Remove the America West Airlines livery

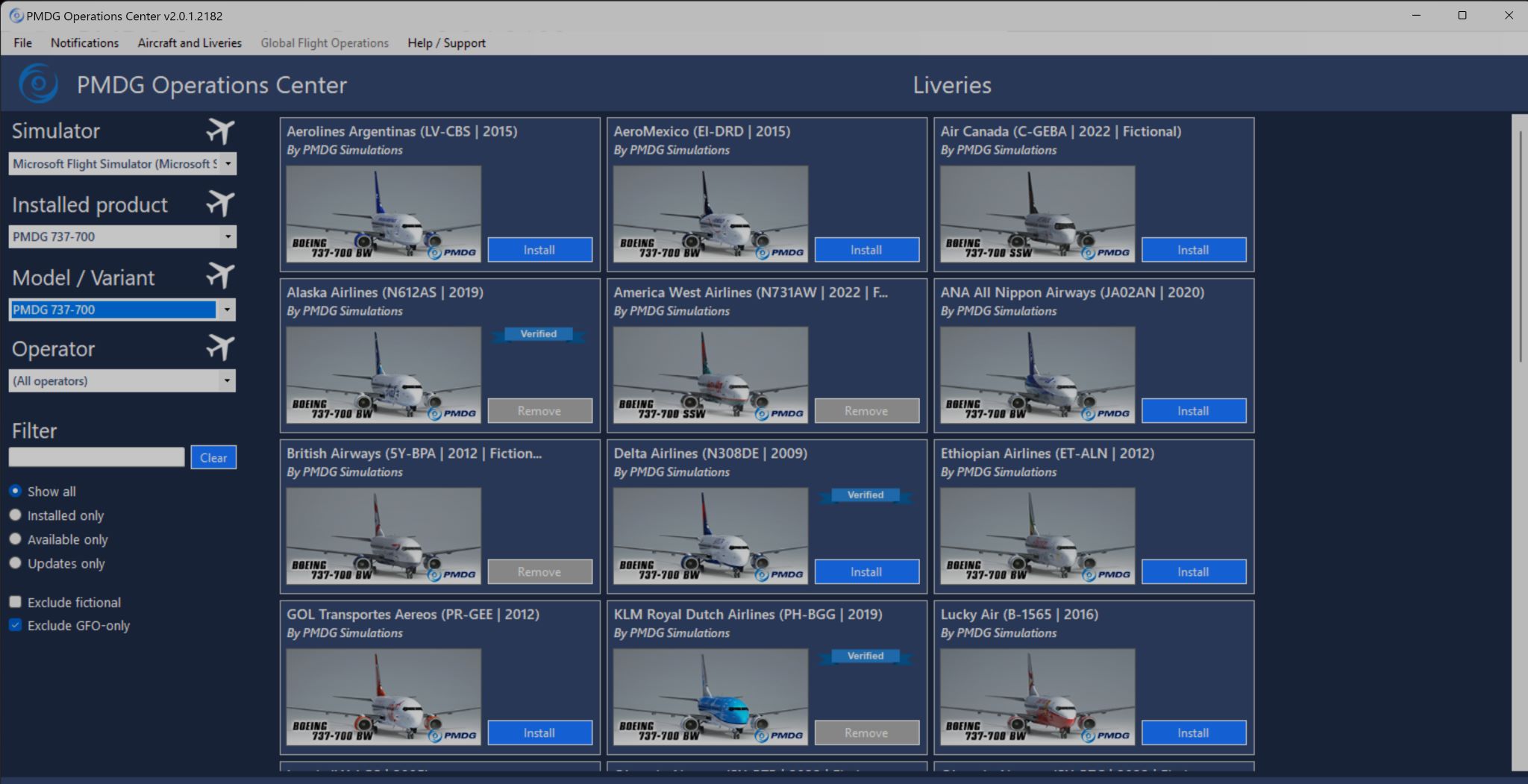(866, 411)
